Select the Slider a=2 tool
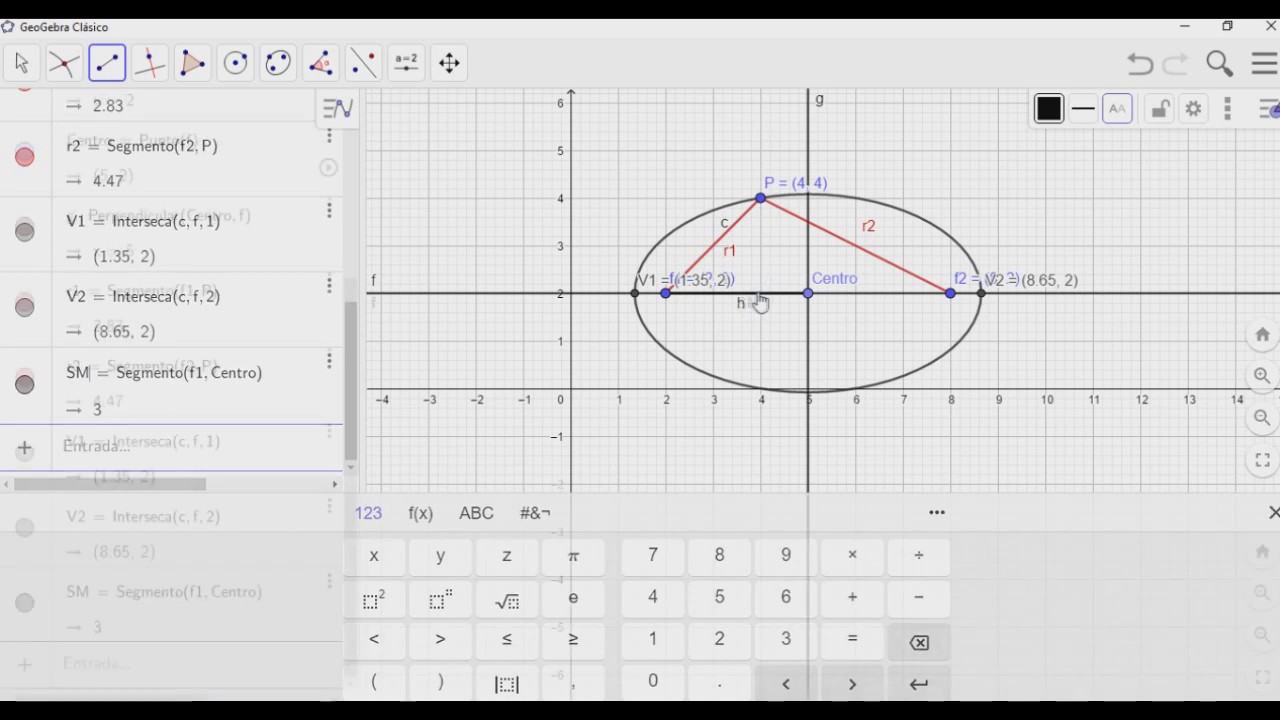The height and width of the screenshot is (720, 1280). click(406, 63)
